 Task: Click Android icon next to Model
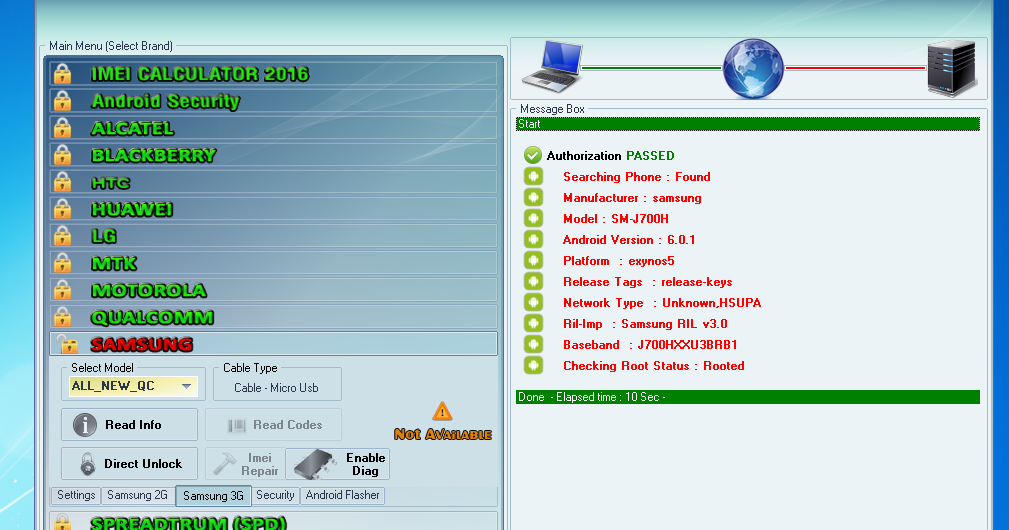pos(533,219)
